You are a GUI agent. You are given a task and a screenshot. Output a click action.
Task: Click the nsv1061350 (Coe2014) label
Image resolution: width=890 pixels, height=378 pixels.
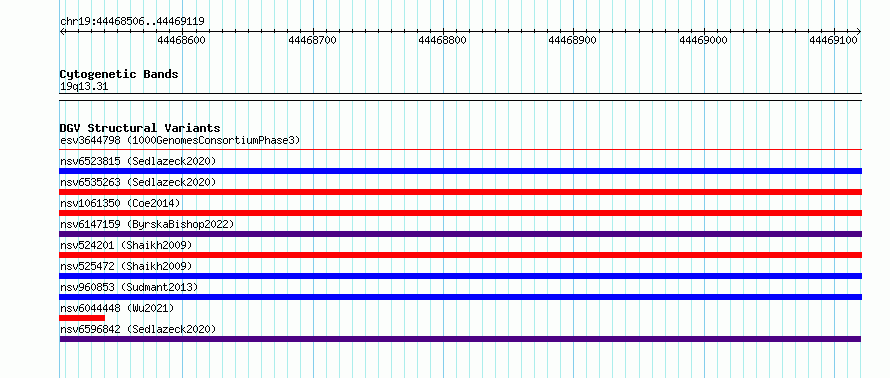[x=120, y=203]
